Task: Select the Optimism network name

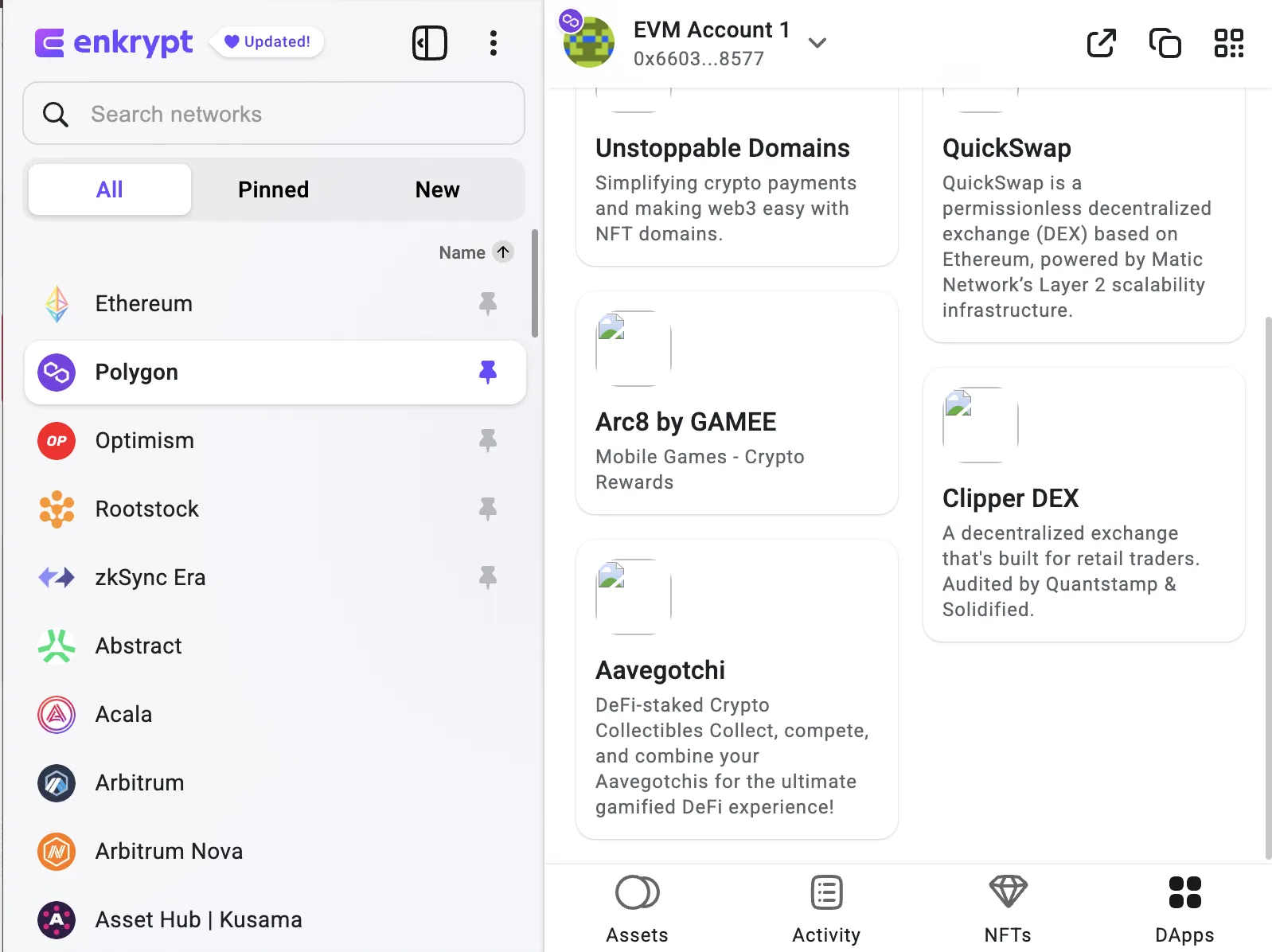Action: (x=145, y=441)
